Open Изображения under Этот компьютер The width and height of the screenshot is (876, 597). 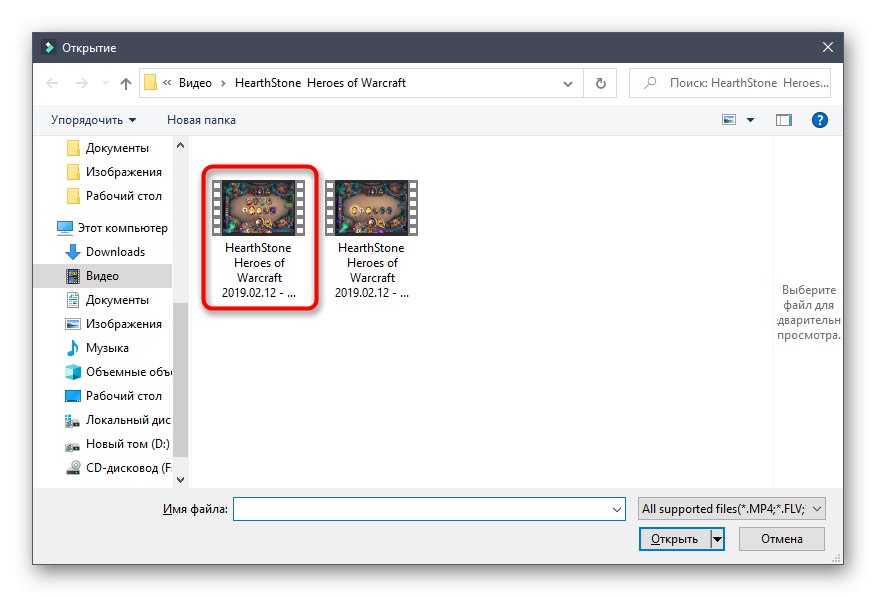click(114, 324)
